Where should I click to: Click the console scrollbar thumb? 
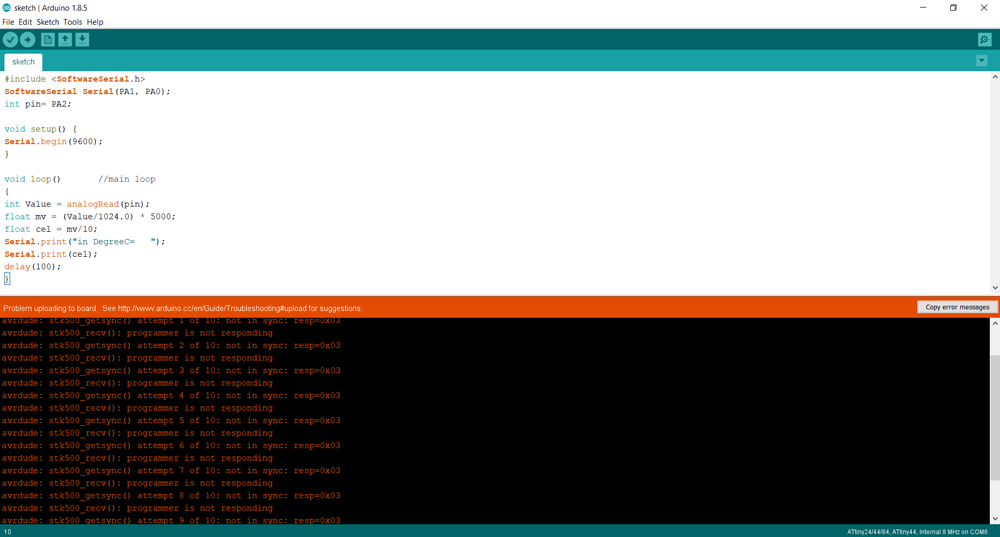tap(994, 418)
